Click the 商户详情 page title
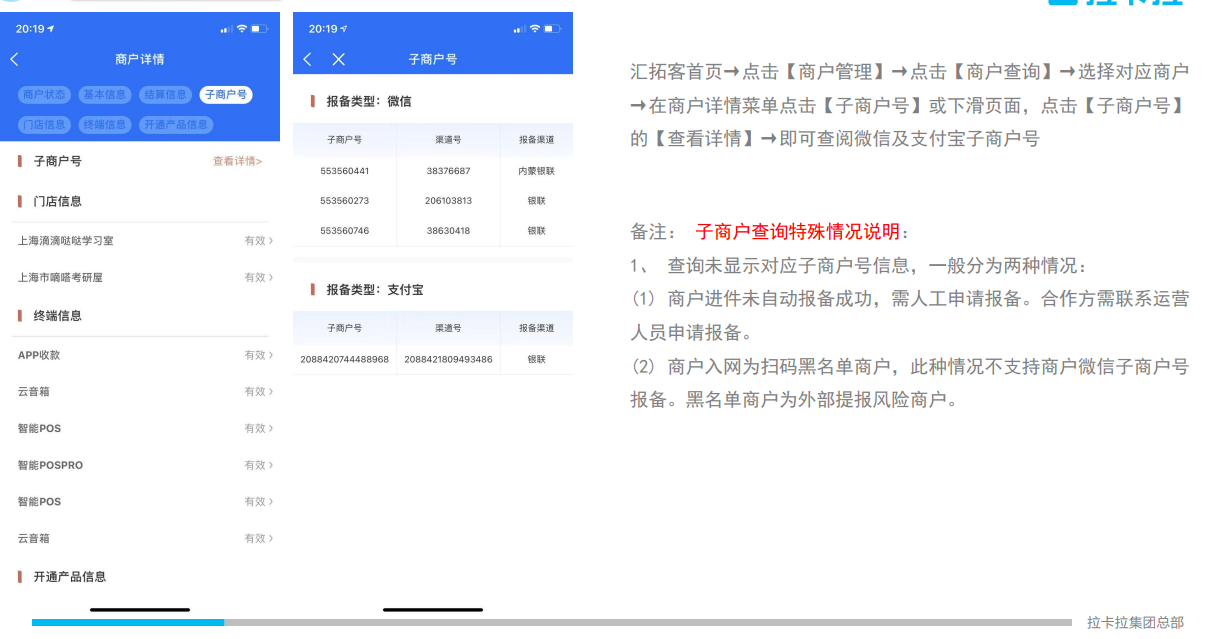 click(x=140, y=60)
